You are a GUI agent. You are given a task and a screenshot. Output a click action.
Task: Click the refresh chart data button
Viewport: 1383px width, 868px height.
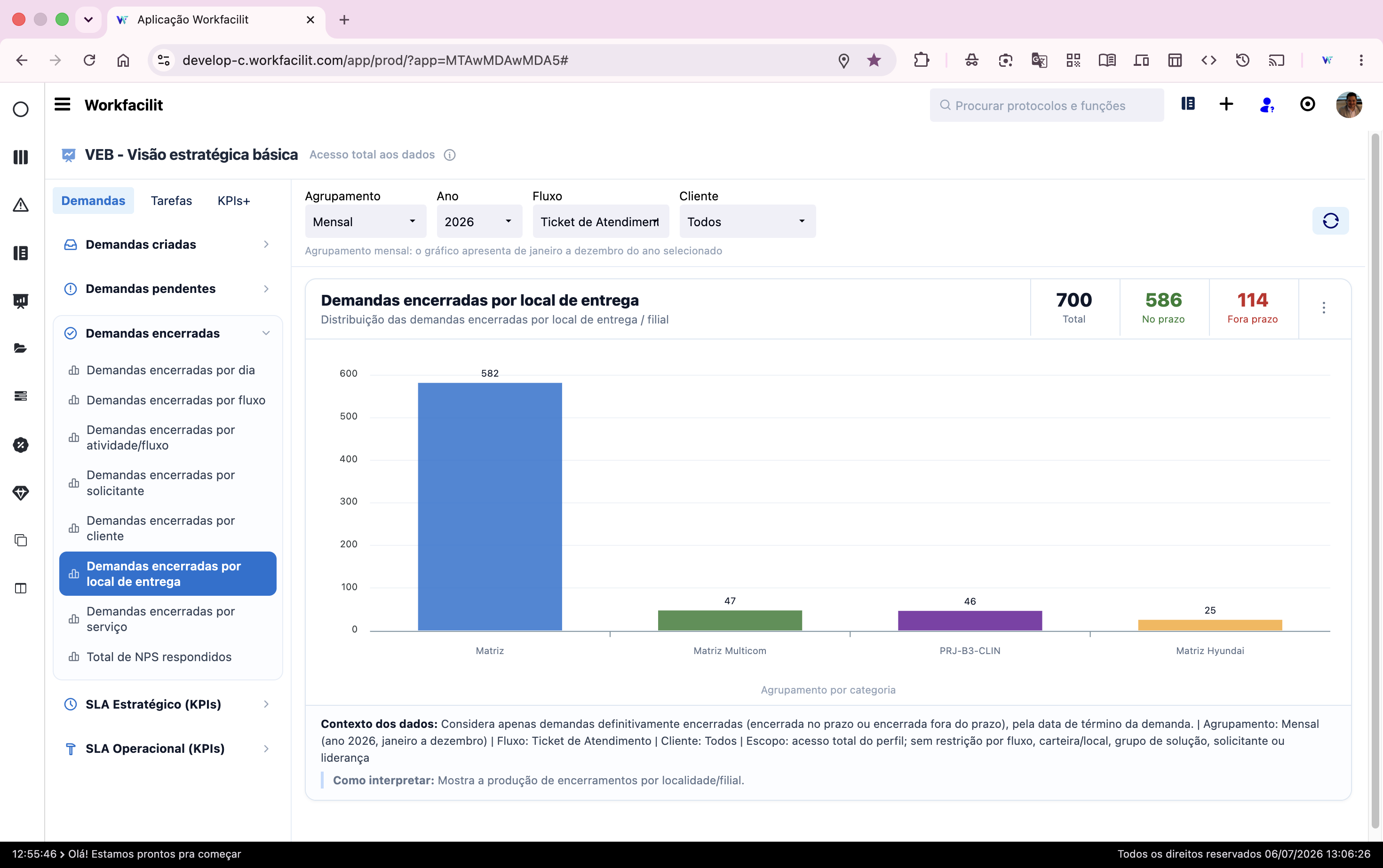pos(1330,221)
